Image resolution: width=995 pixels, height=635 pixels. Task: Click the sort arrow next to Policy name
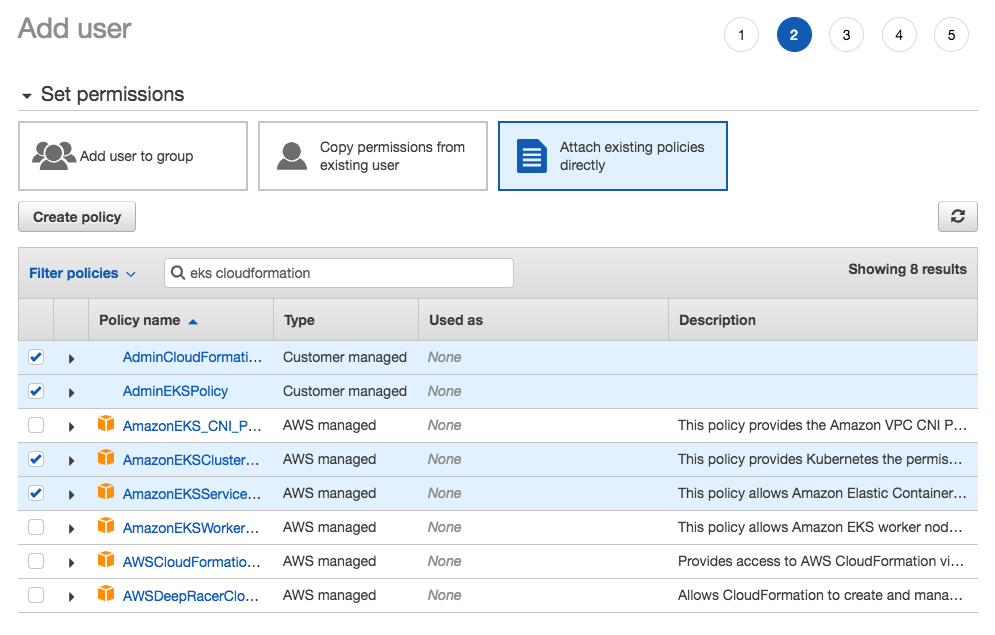coord(193,322)
